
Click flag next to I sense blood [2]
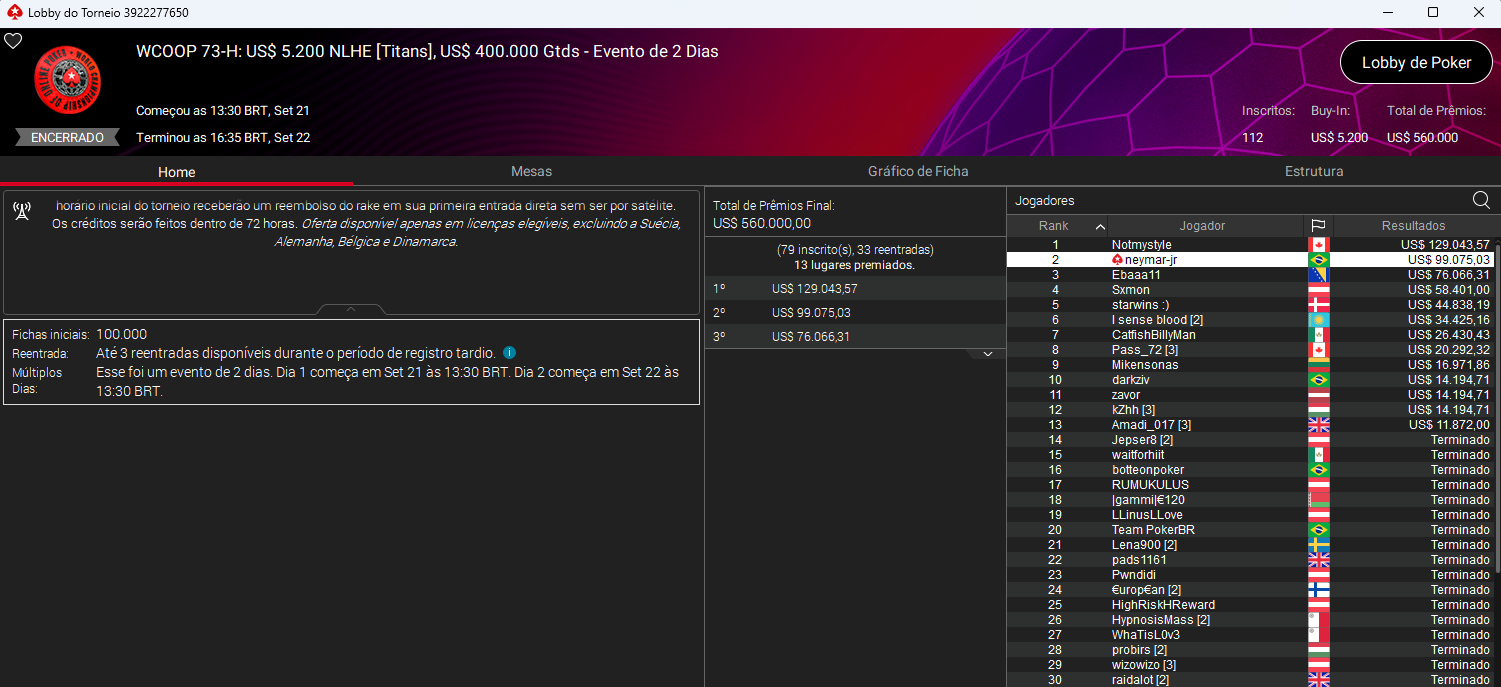(x=1318, y=320)
